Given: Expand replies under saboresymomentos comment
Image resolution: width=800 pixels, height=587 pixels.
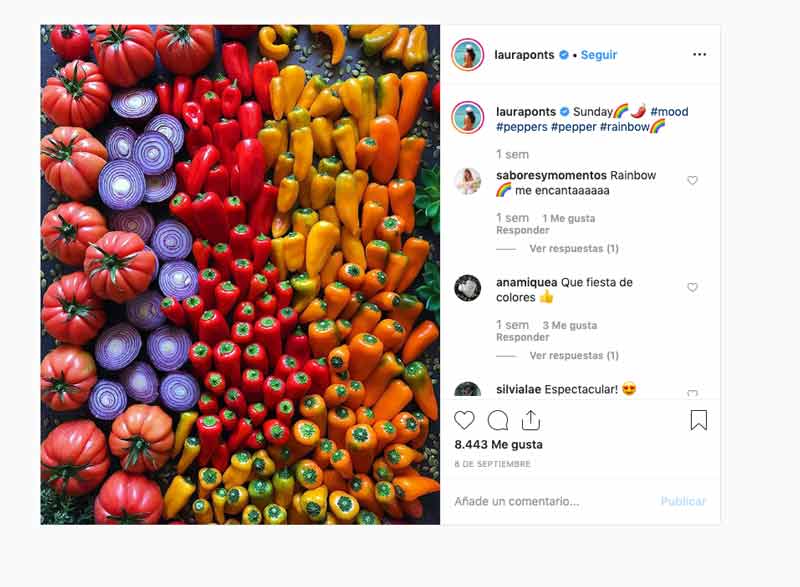Looking at the screenshot, I should pyautogui.click(x=574, y=248).
